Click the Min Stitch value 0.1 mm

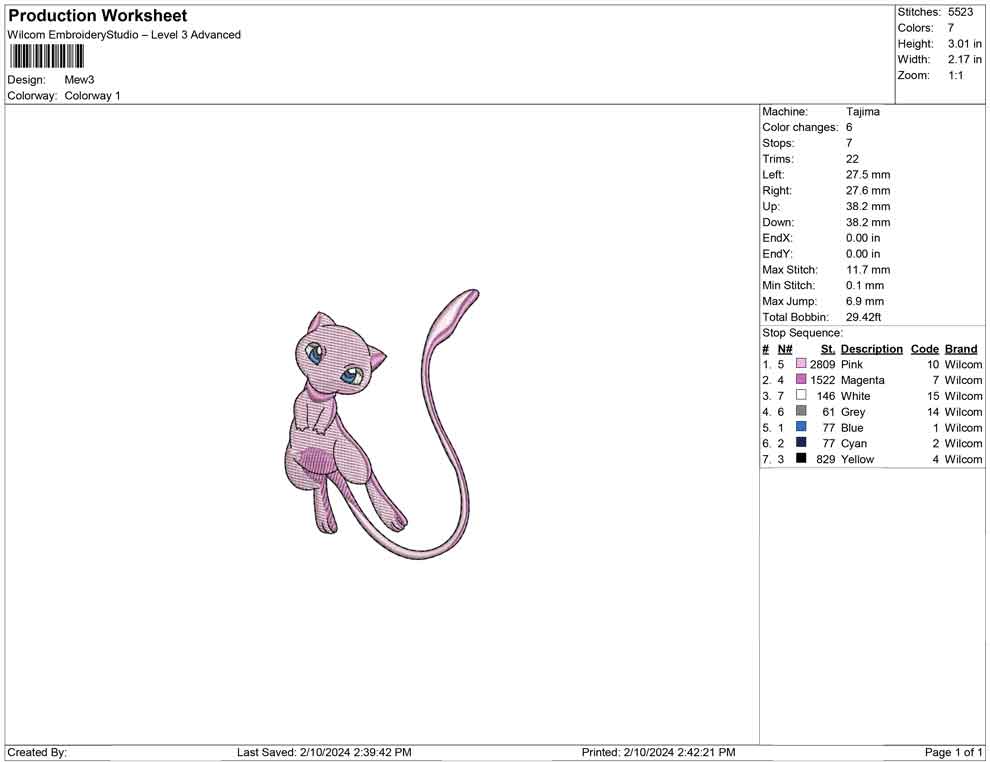tap(865, 285)
